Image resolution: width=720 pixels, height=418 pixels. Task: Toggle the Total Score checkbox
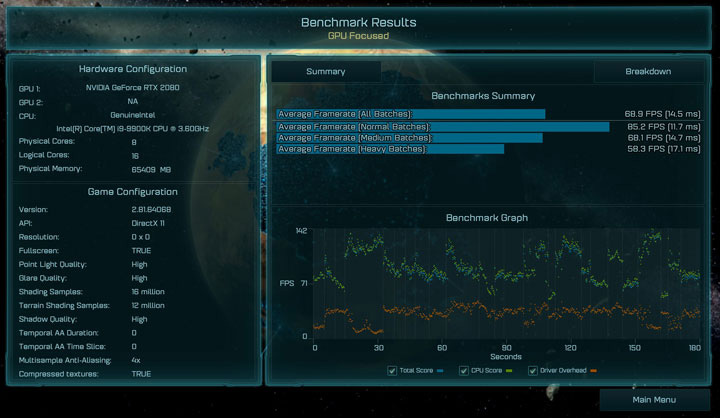pyautogui.click(x=392, y=370)
